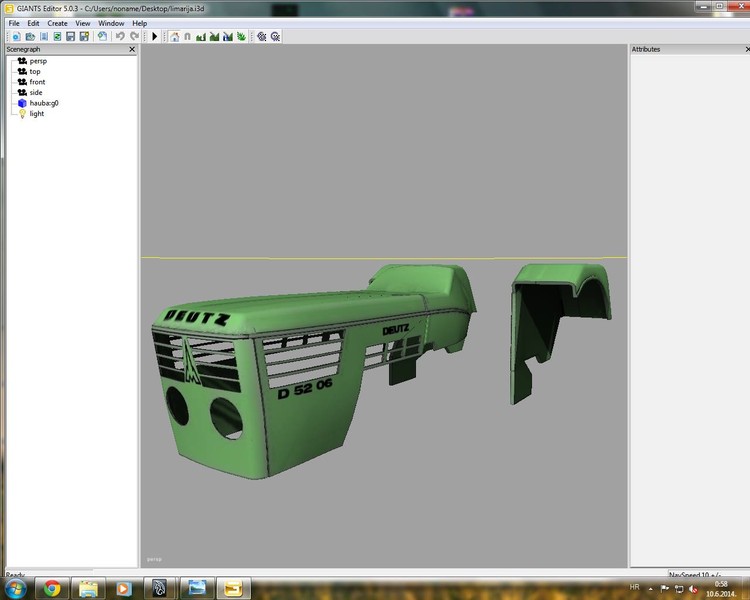
Task: Select hauba:g0 mesh node in Scenegraph
Action: [x=44, y=103]
